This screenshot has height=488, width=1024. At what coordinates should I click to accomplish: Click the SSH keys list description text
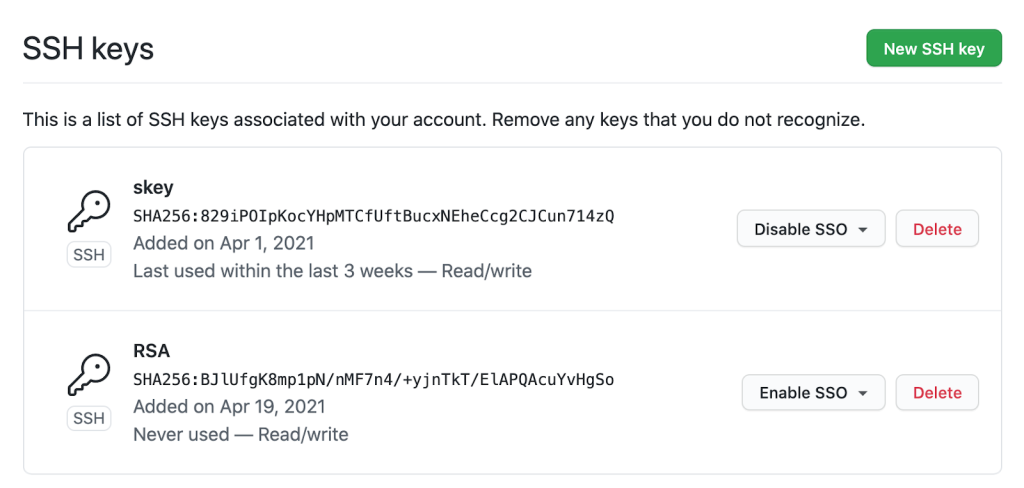pyautogui.click(x=443, y=120)
